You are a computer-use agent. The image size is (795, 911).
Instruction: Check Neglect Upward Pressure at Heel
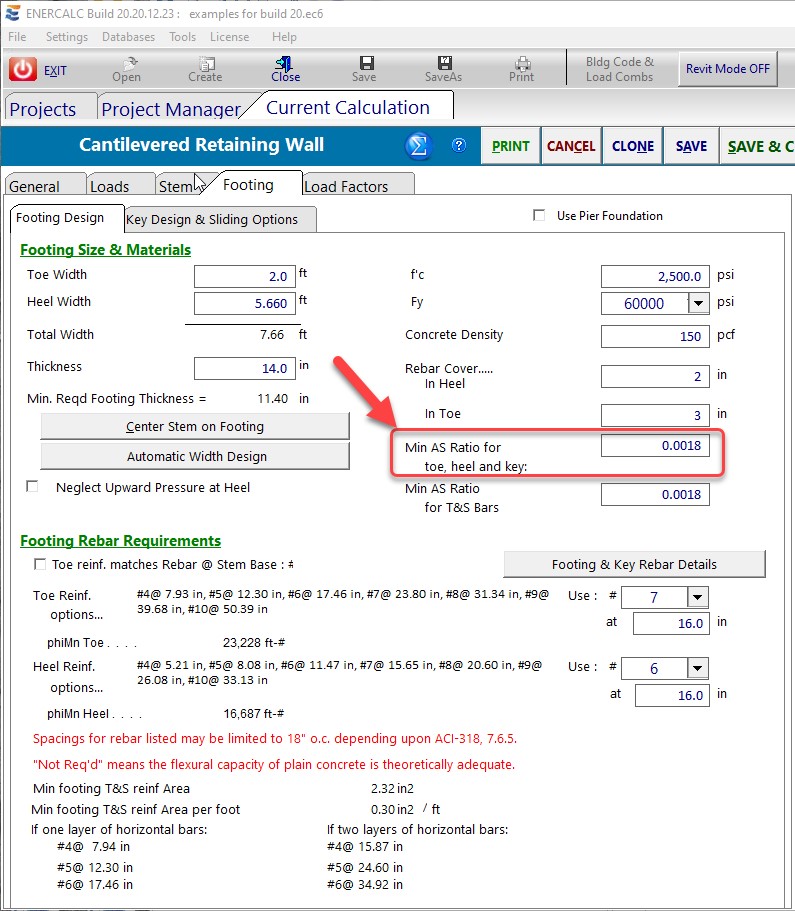33,487
